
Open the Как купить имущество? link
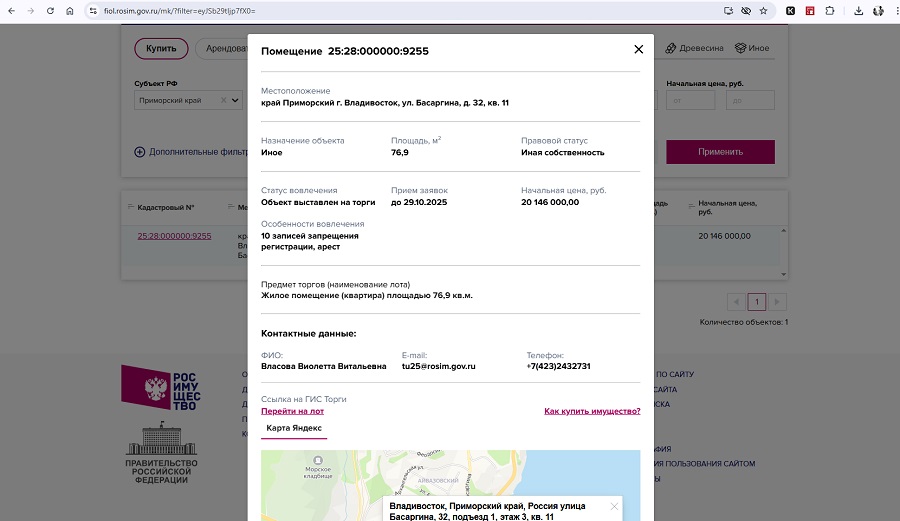[592, 411]
